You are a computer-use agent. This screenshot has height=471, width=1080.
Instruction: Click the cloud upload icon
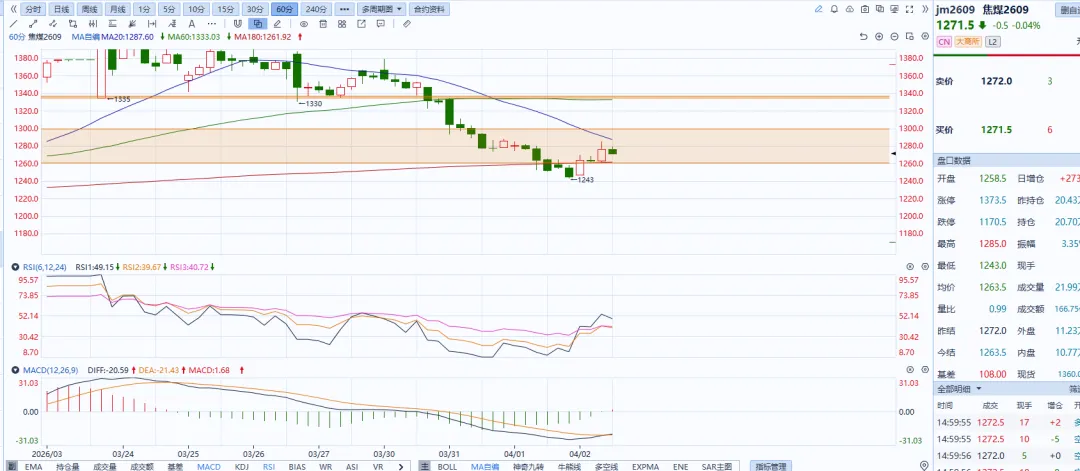tap(850, 10)
